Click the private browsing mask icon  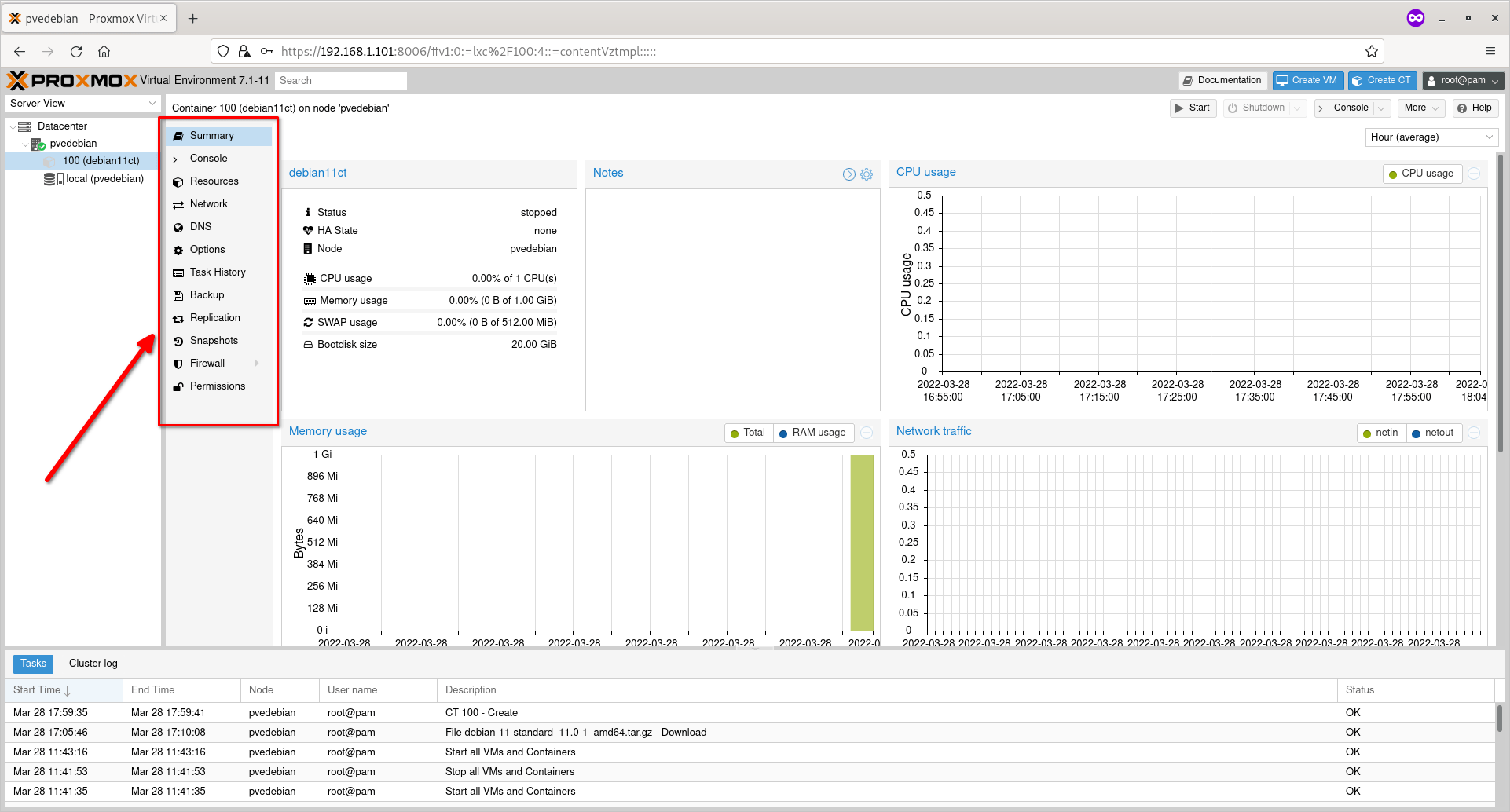pyautogui.click(x=1415, y=18)
